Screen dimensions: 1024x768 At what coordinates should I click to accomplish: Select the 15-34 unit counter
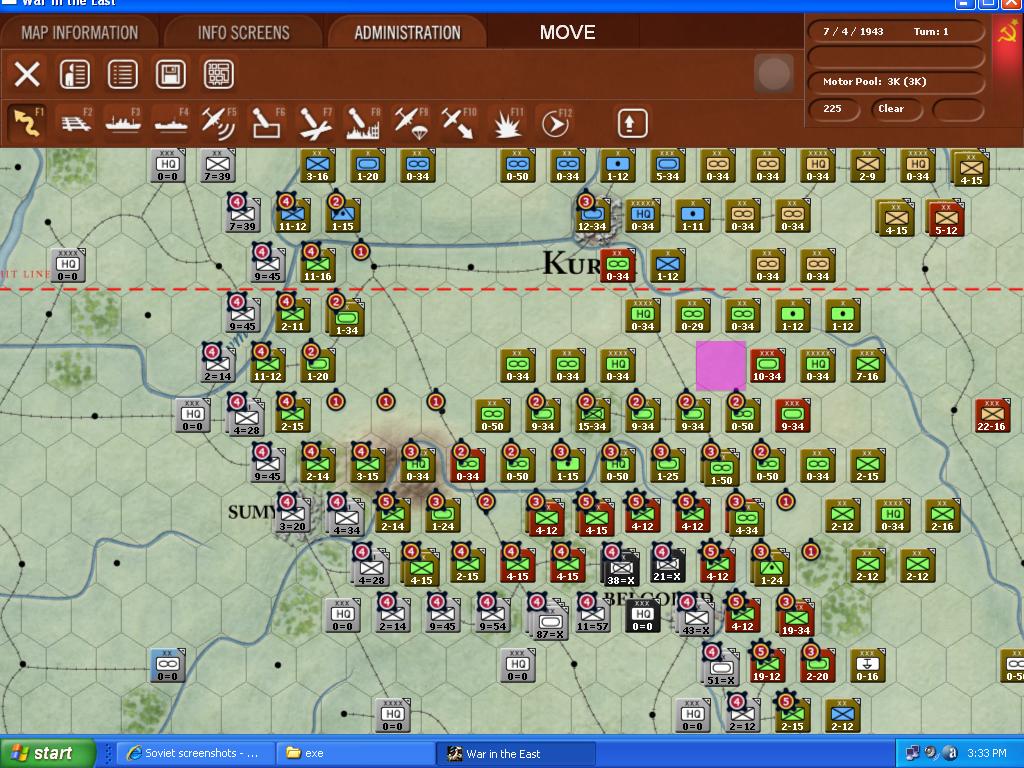coord(592,416)
